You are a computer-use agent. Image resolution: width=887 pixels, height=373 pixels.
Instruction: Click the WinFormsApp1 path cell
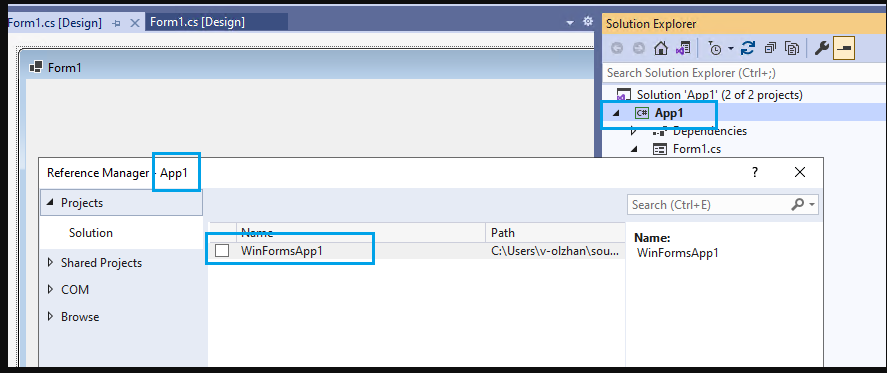tap(556, 251)
